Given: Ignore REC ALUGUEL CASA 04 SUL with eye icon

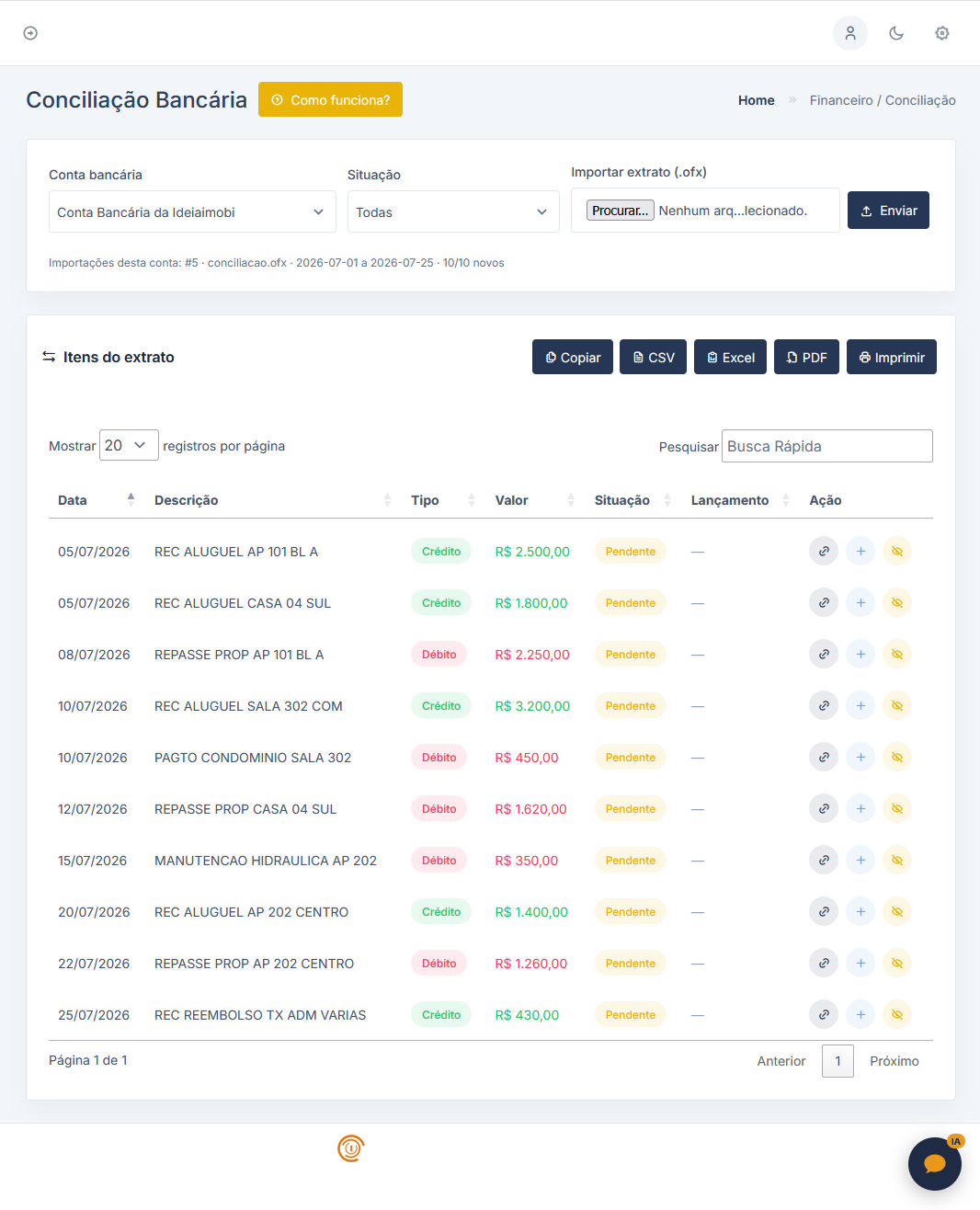Looking at the screenshot, I should 897,603.
